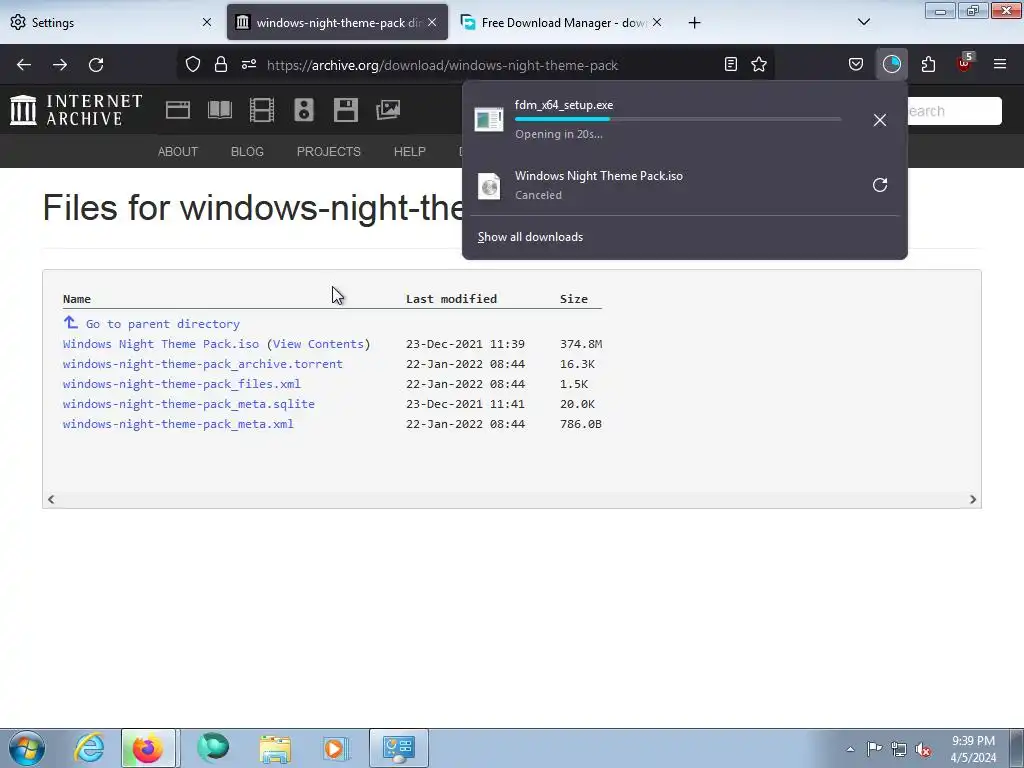Click the fdm_x64_setup.exe download progress bar
This screenshot has width=1024, height=768.
[678, 120]
